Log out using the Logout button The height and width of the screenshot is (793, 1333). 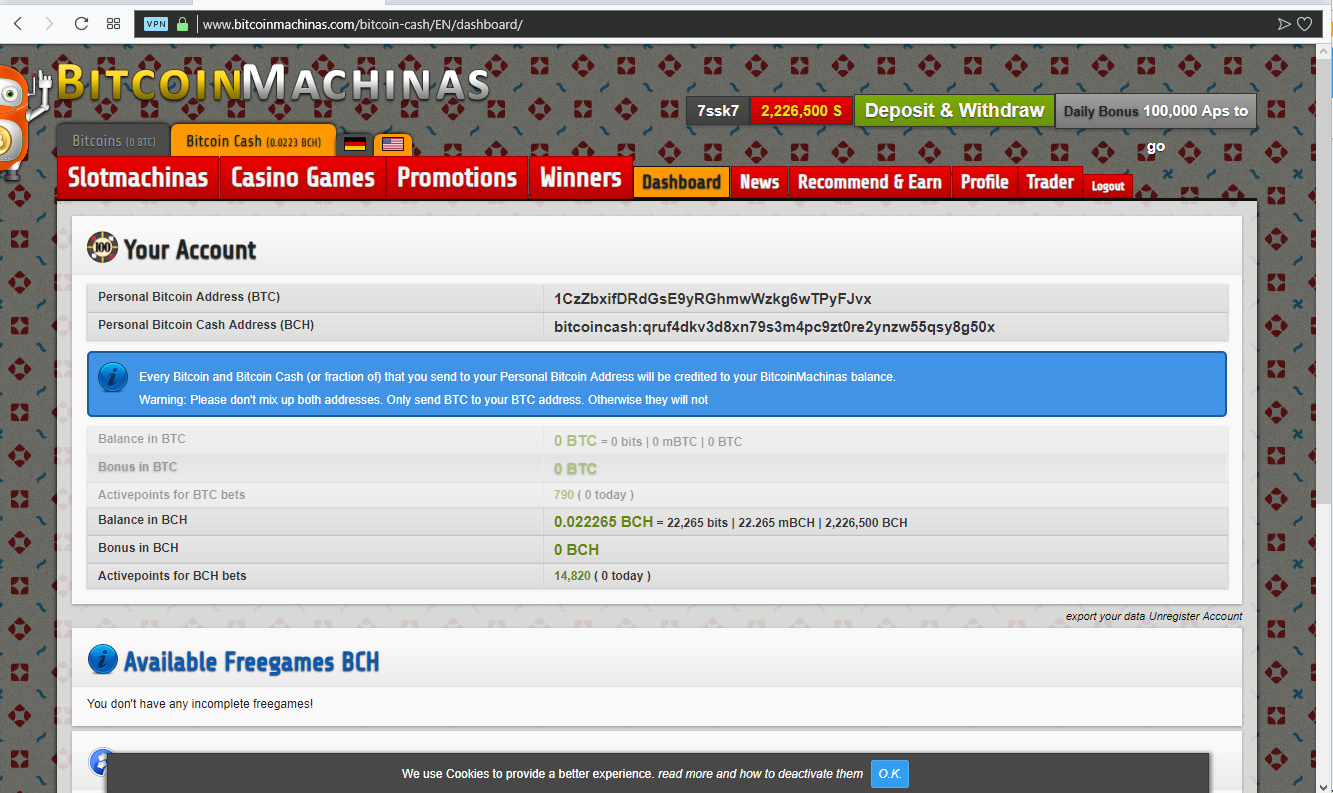click(x=1108, y=186)
